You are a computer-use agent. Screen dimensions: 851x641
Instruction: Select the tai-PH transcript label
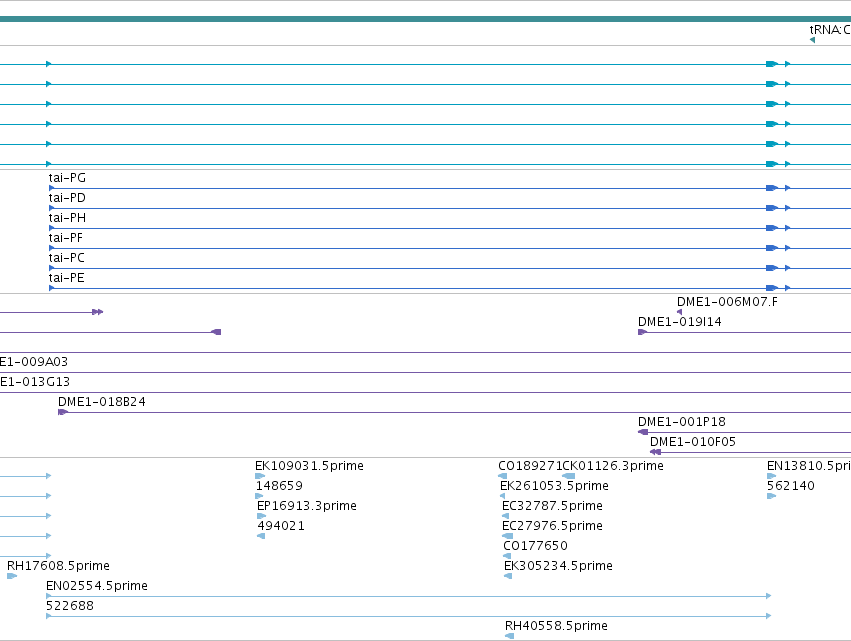[67, 218]
